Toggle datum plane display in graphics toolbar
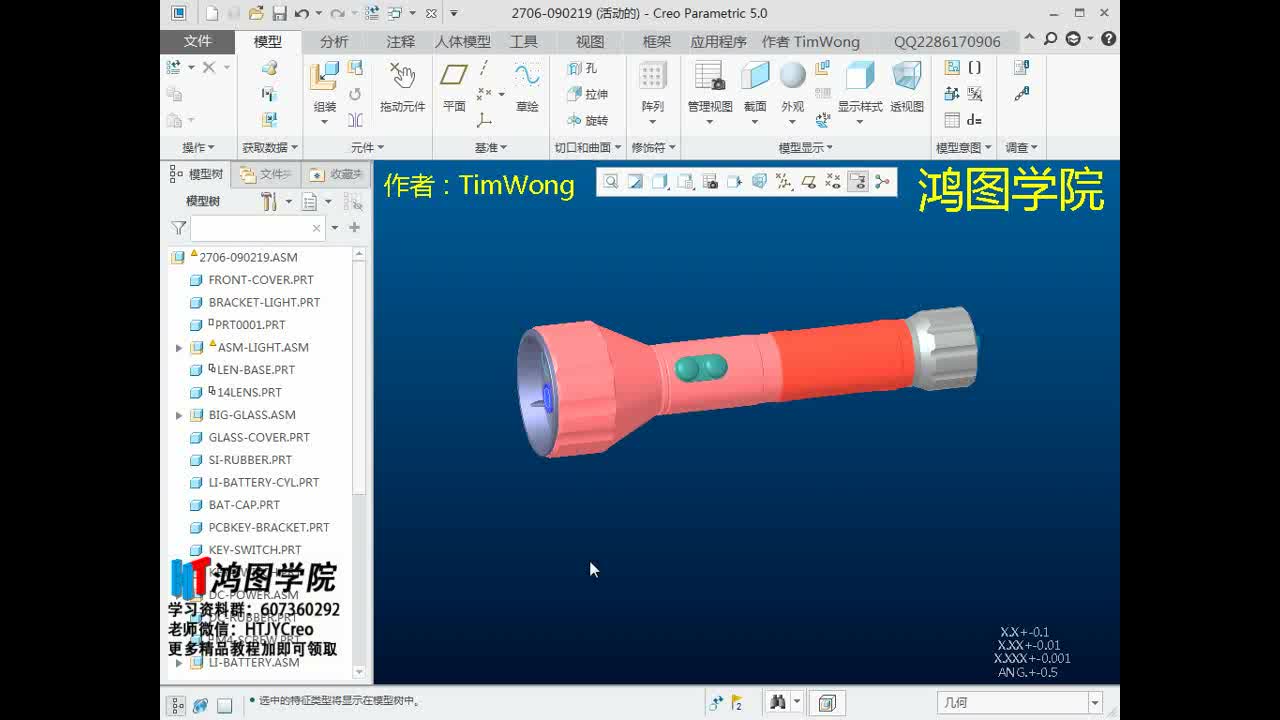Image resolution: width=1280 pixels, height=720 pixels. pyautogui.click(x=808, y=182)
